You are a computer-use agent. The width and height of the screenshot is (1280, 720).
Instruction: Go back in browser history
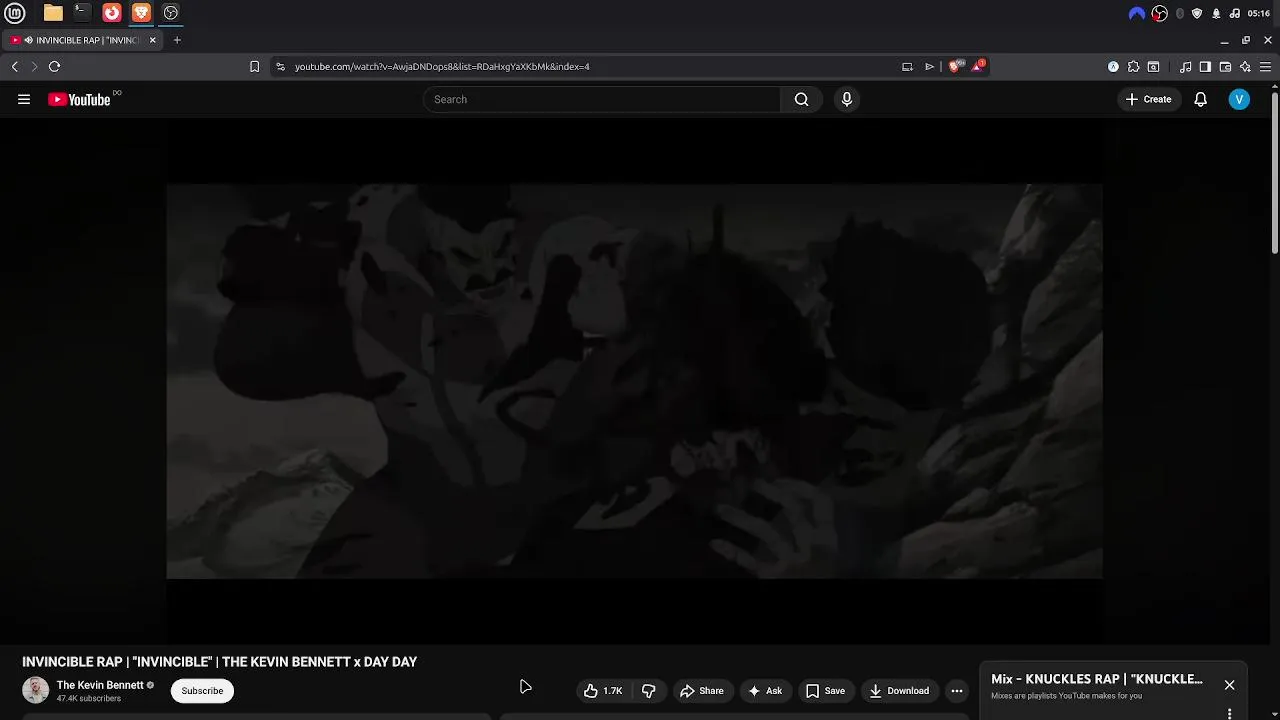(14, 66)
